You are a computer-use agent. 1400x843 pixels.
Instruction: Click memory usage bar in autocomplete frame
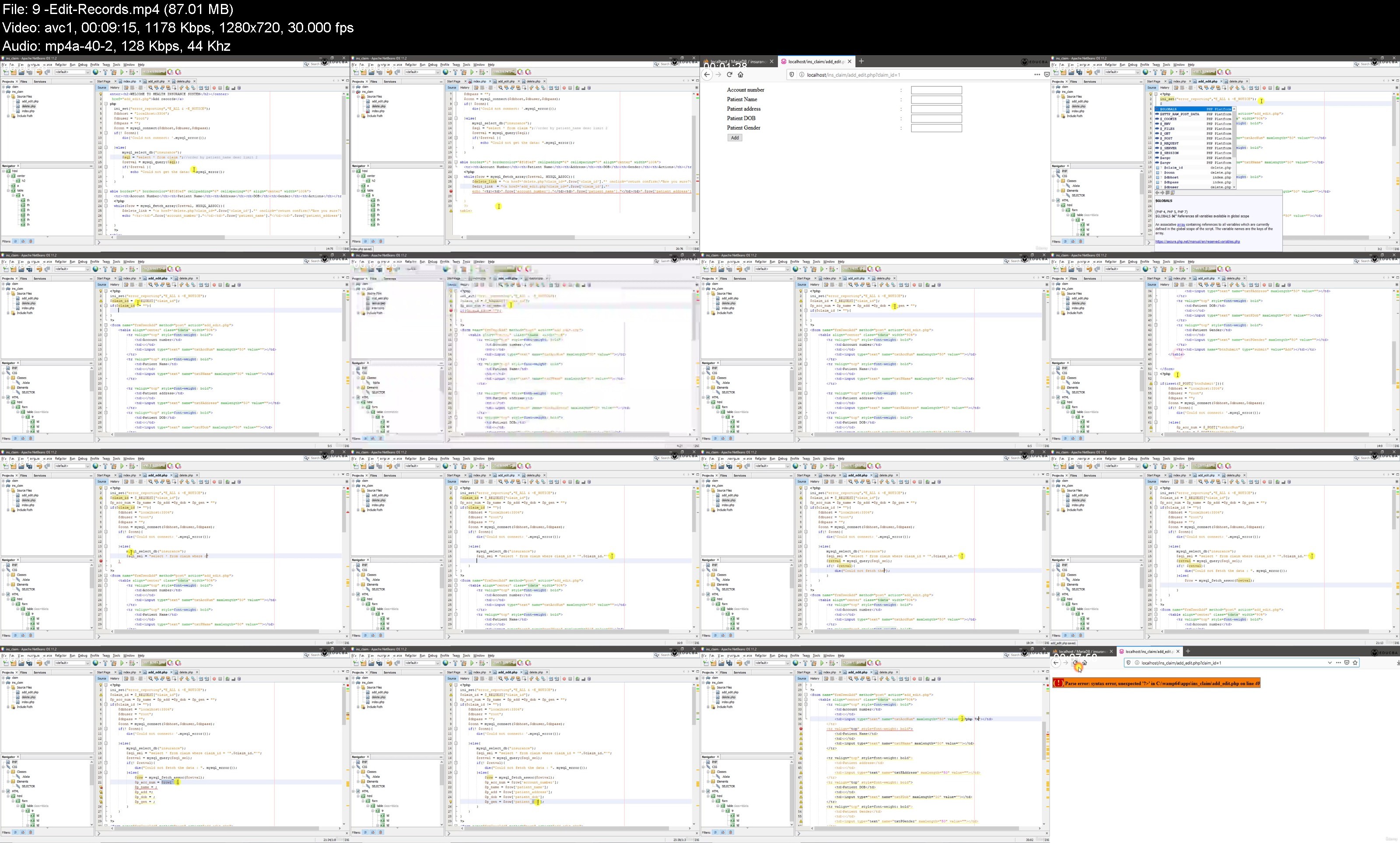1204,72
